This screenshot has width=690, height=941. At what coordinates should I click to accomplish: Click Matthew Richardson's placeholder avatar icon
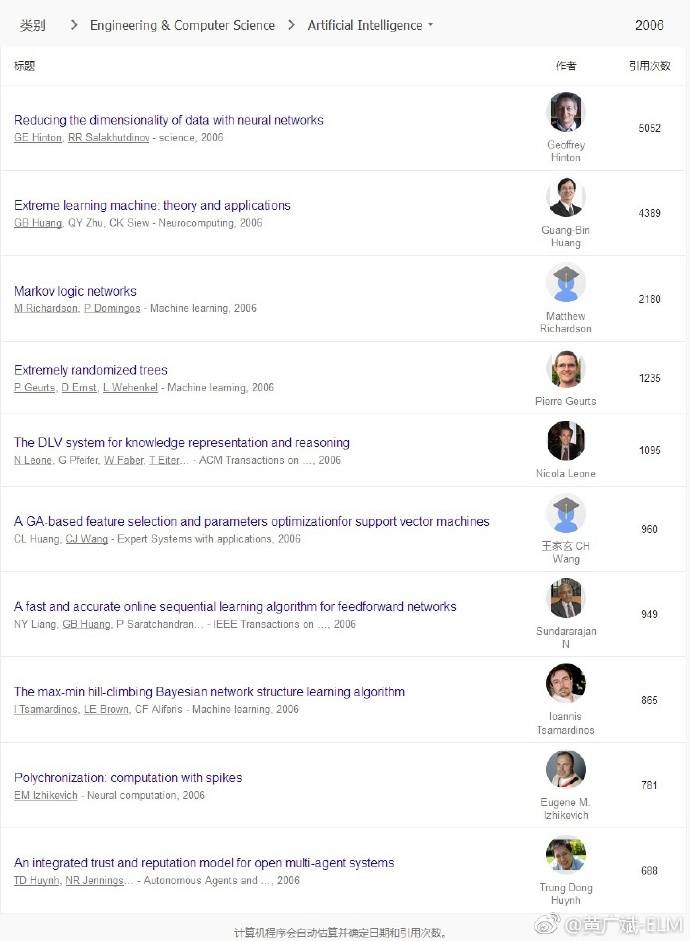[x=566, y=283]
